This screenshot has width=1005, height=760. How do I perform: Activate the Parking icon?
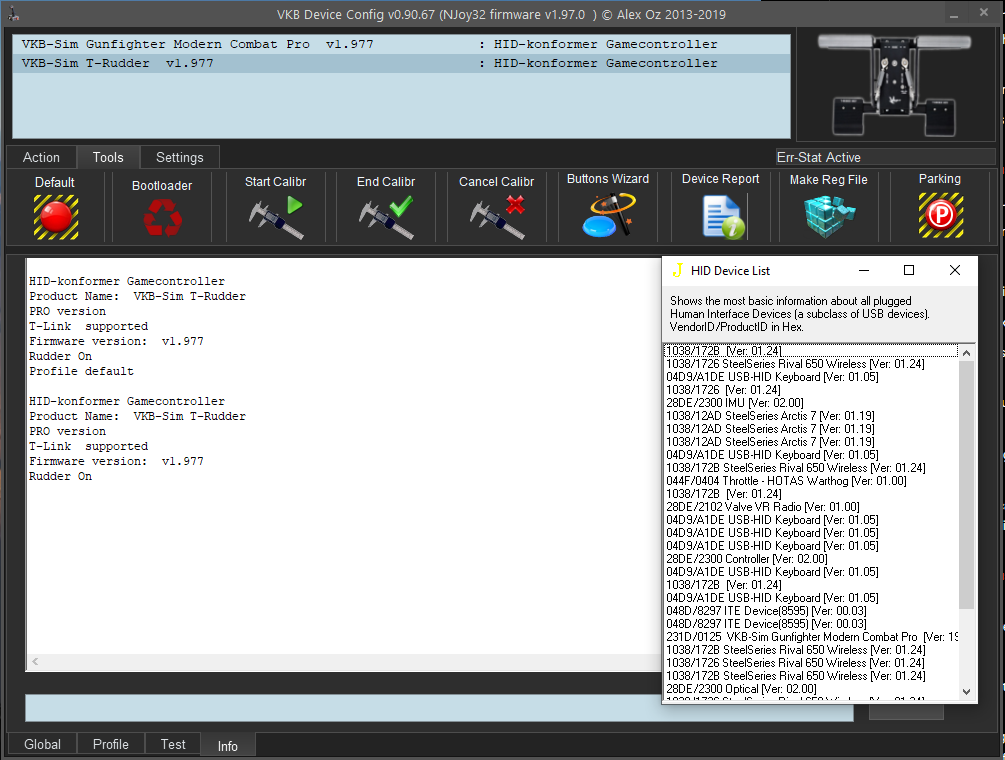(940, 215)
